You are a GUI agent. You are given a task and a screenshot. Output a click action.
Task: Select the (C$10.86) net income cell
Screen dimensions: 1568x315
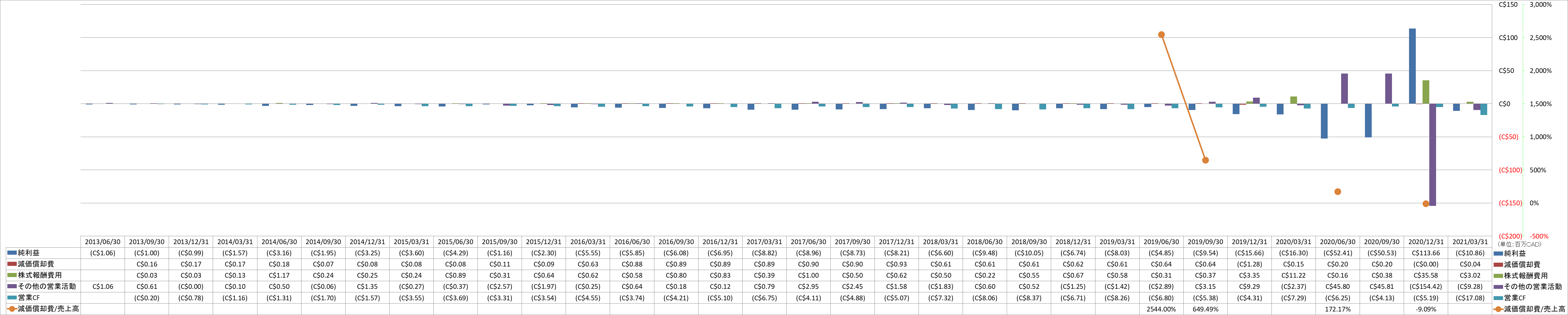pos(1470,253)
